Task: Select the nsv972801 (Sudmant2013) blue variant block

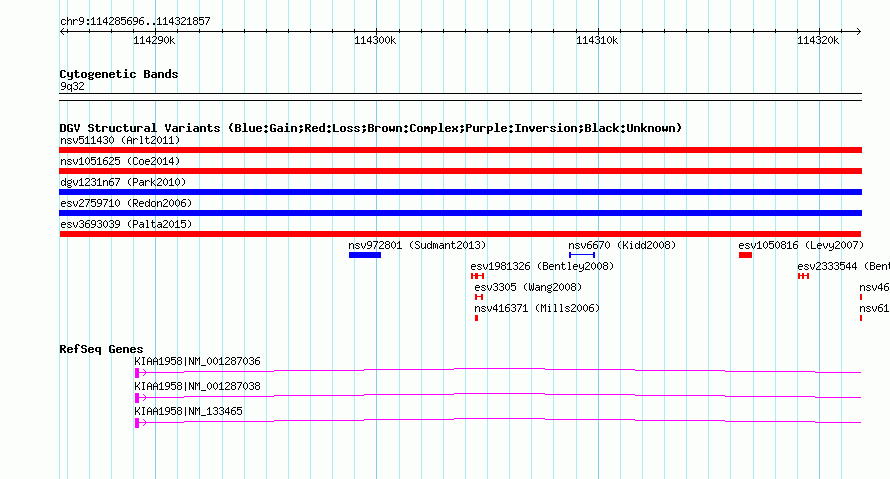Action: click(x=365, y=255)
